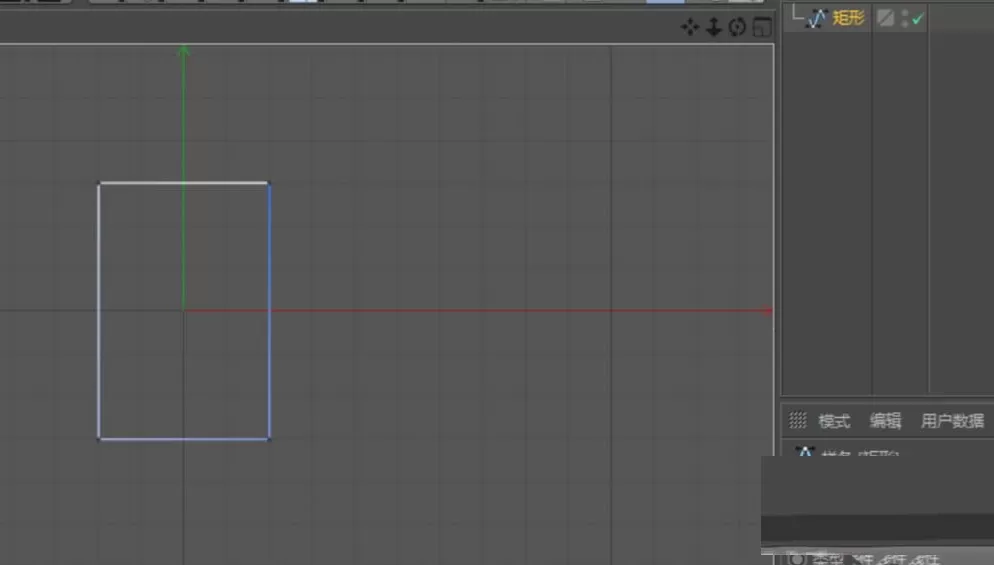Click the red X axis arrow handle
The width and height of the screenshot is (994, 565).
pos(767,311)
